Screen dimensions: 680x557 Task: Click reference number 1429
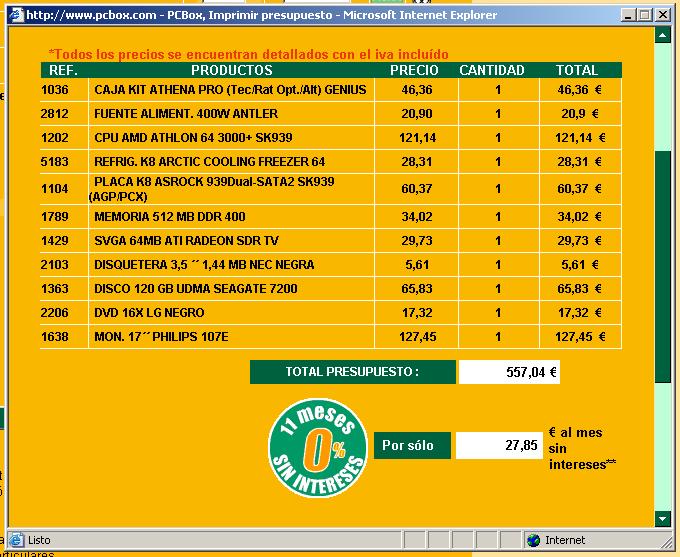pos(55,241)
